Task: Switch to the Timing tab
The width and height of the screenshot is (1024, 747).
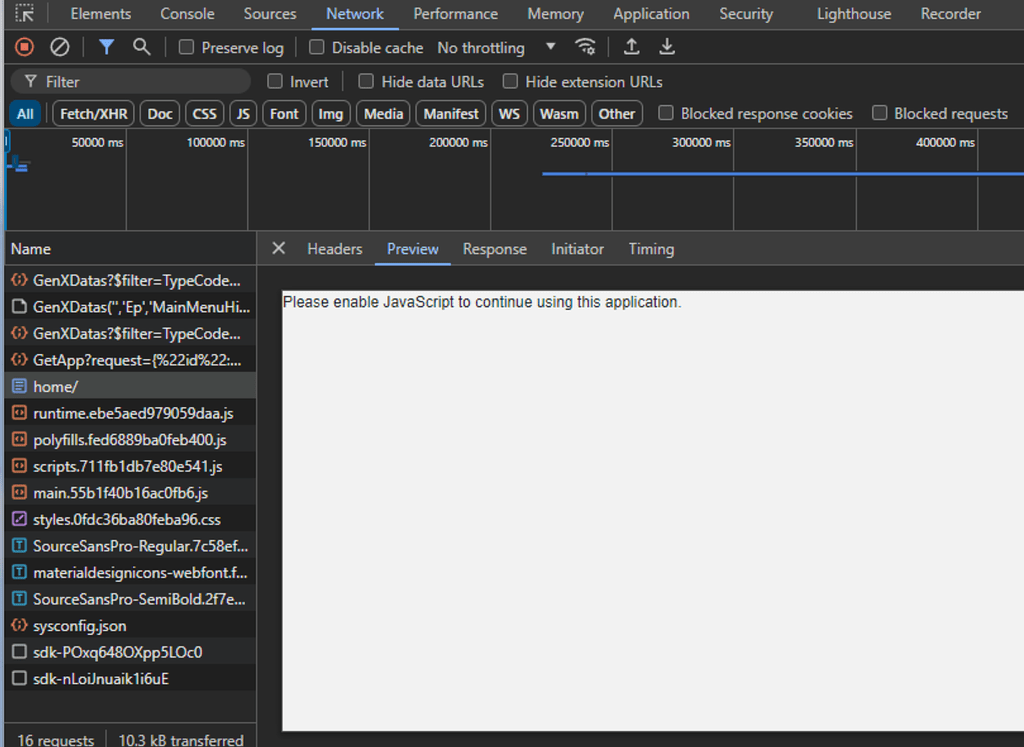Action: (x=651, y=248)
